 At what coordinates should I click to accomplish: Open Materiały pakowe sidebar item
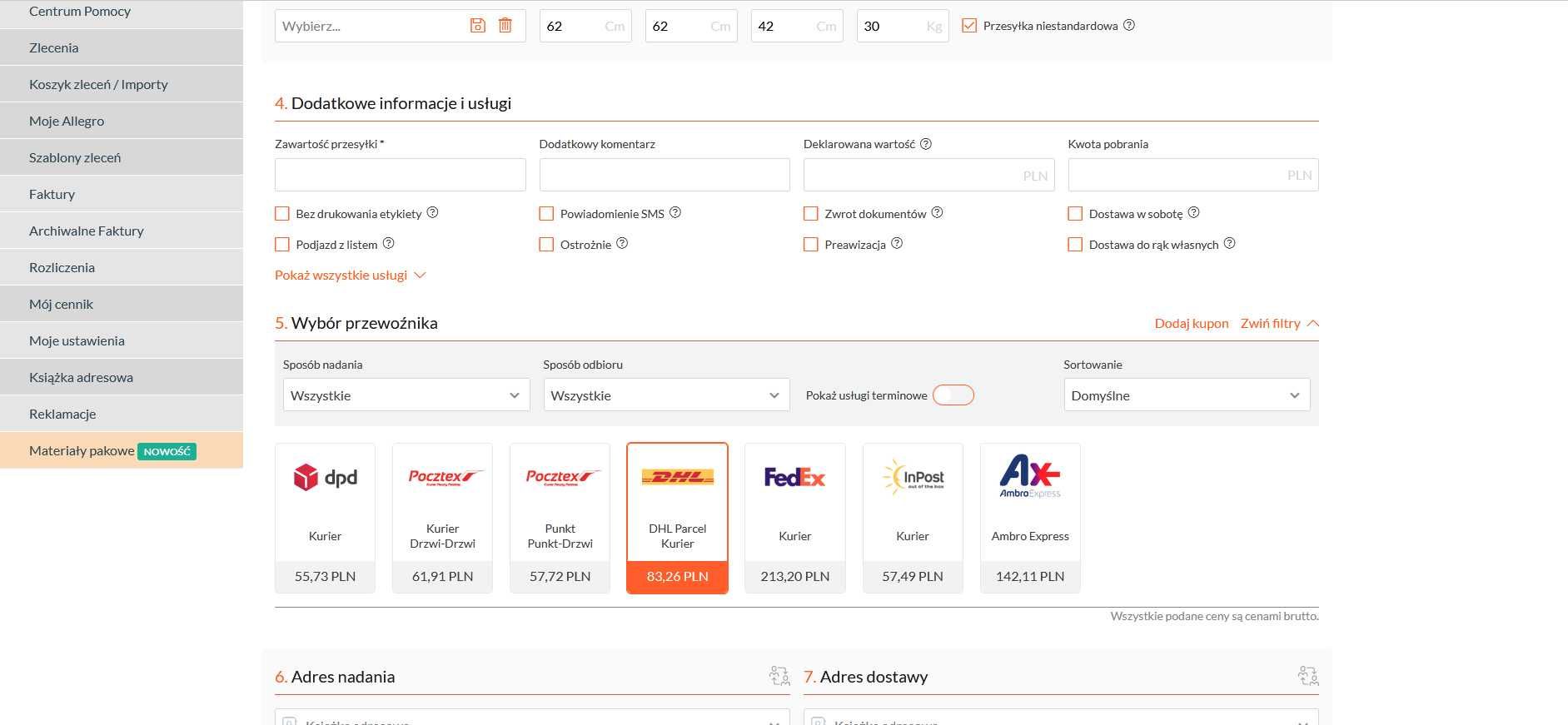(122, 450)
